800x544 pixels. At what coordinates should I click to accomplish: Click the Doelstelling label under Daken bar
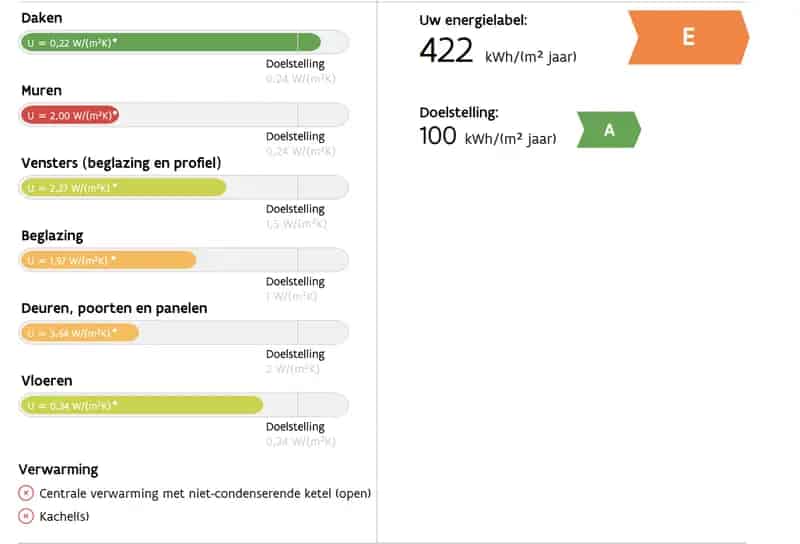(295, 64)
